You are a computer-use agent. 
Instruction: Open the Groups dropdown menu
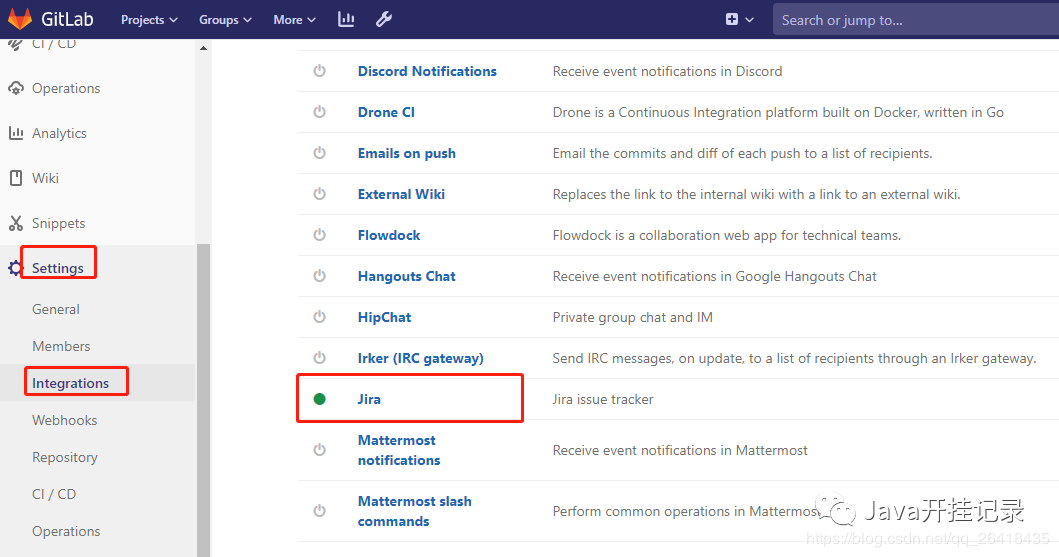(225, 20)
